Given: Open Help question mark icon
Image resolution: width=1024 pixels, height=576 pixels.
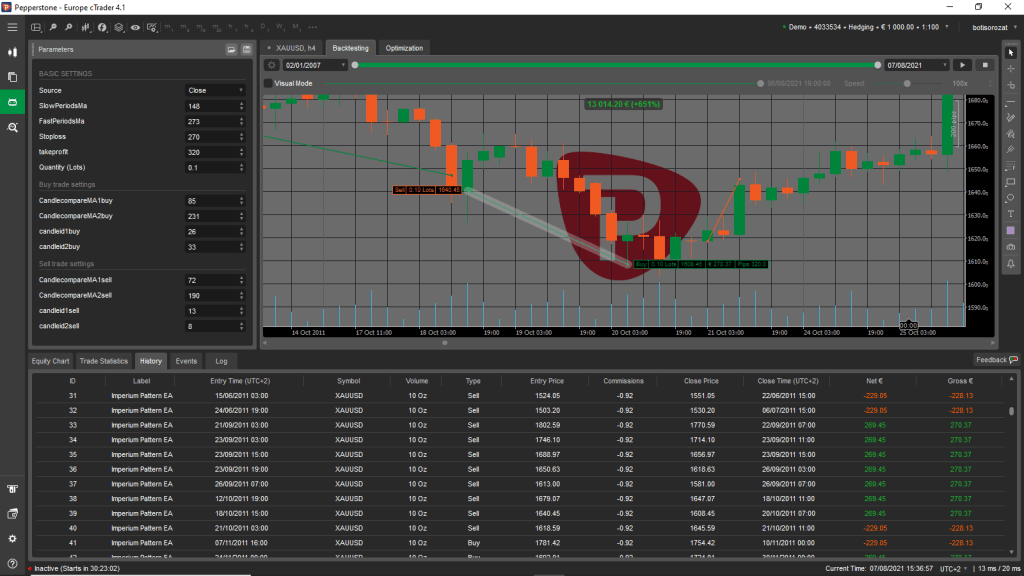Looking at the screenshot, I should click(12, 562).
